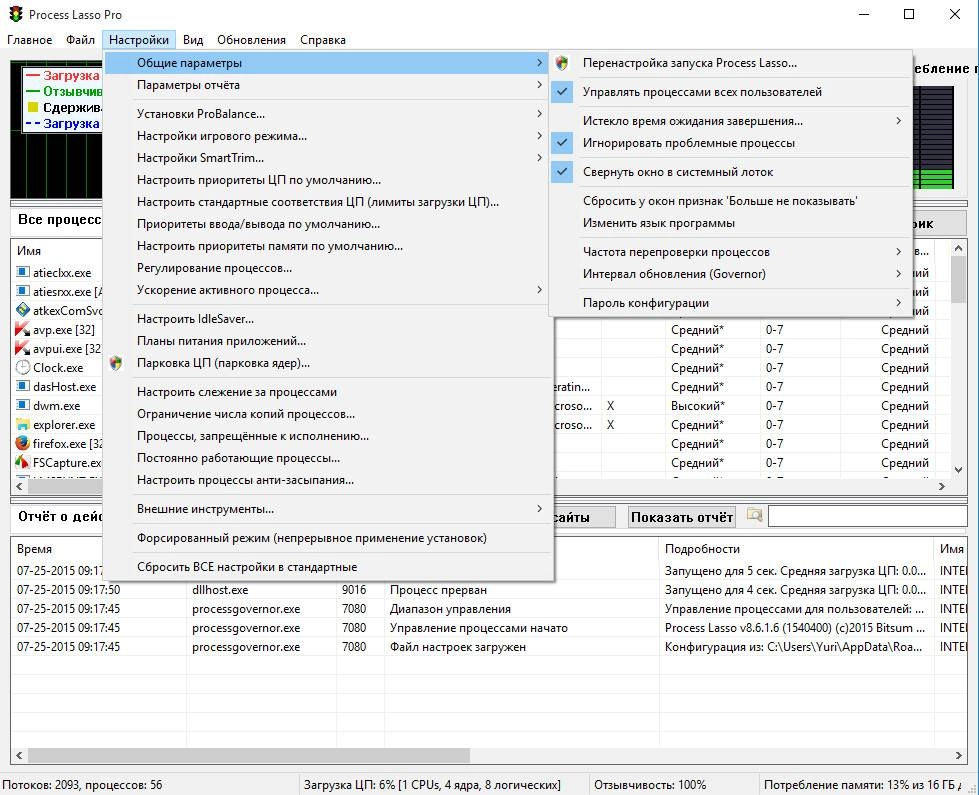Click the Время column header in log
Screen dimensions: 979x795
pyautogui.click(x=34, y=548)
